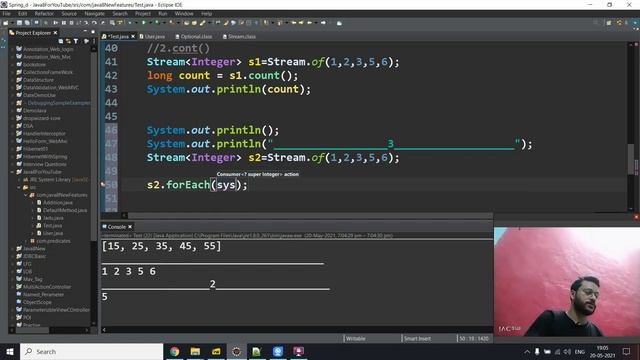Open the Navigate menu
640x360 pixels.
coord(95,13)
